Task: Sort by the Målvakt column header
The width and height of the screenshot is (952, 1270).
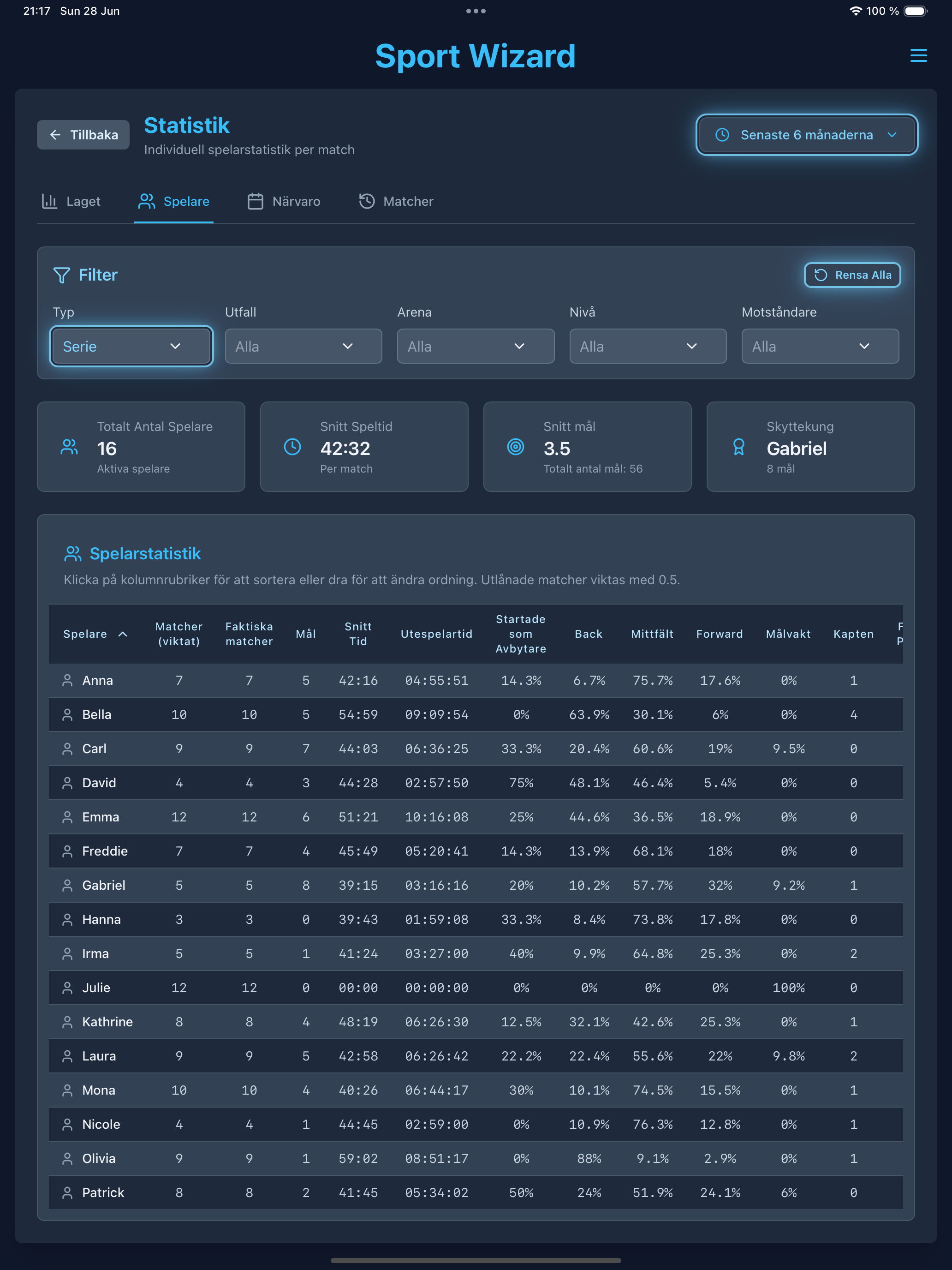Action: 788,635
